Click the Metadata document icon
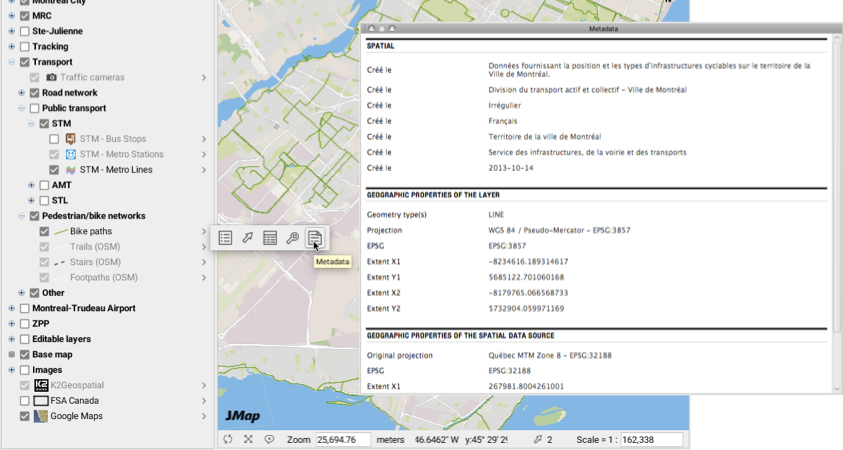 [314, 238]
